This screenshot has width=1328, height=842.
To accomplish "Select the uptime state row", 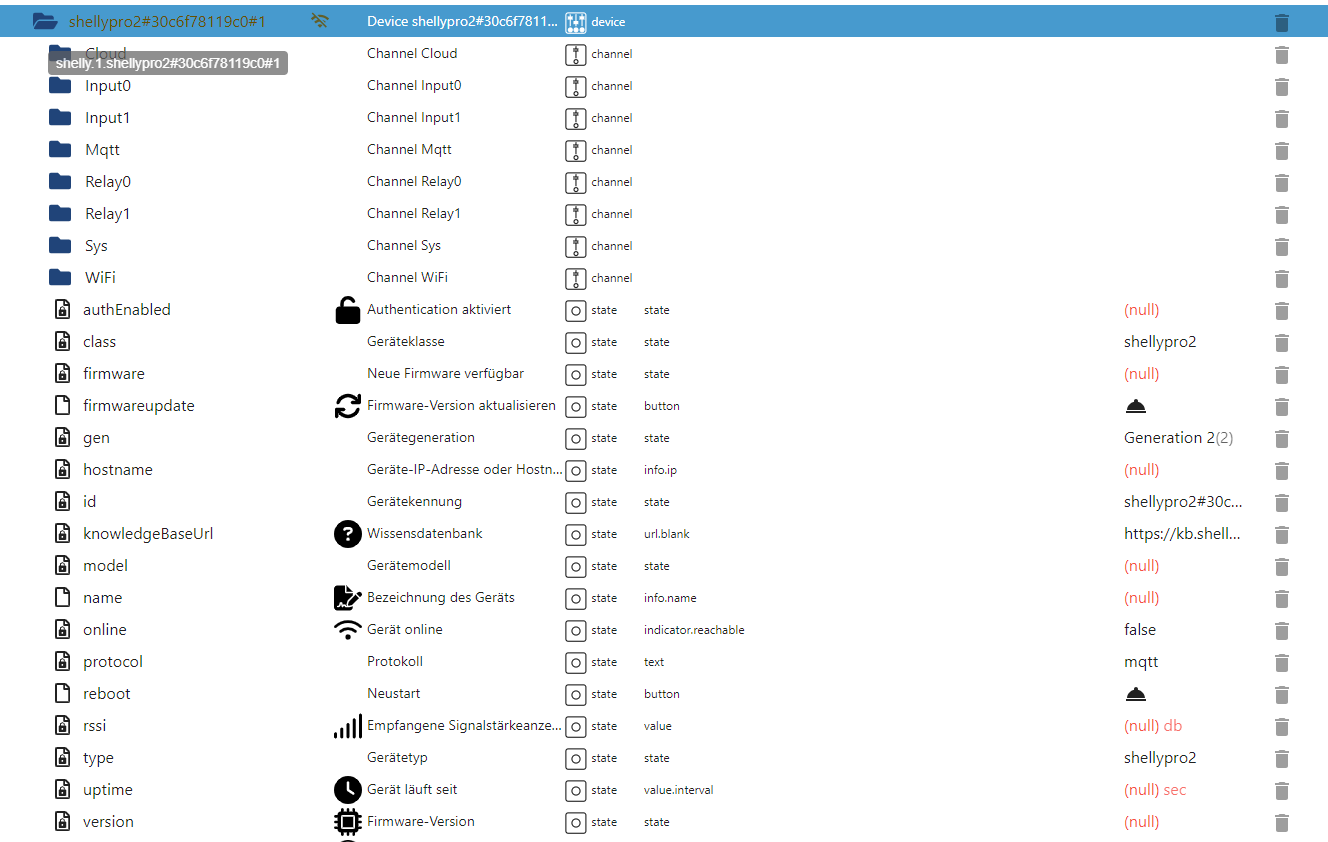I will (664, 790).
